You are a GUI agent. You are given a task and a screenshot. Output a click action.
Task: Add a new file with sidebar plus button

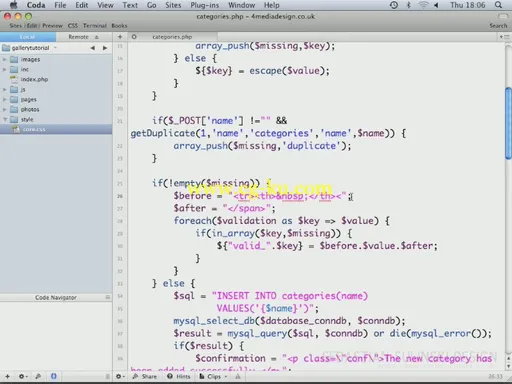point(7,376)
